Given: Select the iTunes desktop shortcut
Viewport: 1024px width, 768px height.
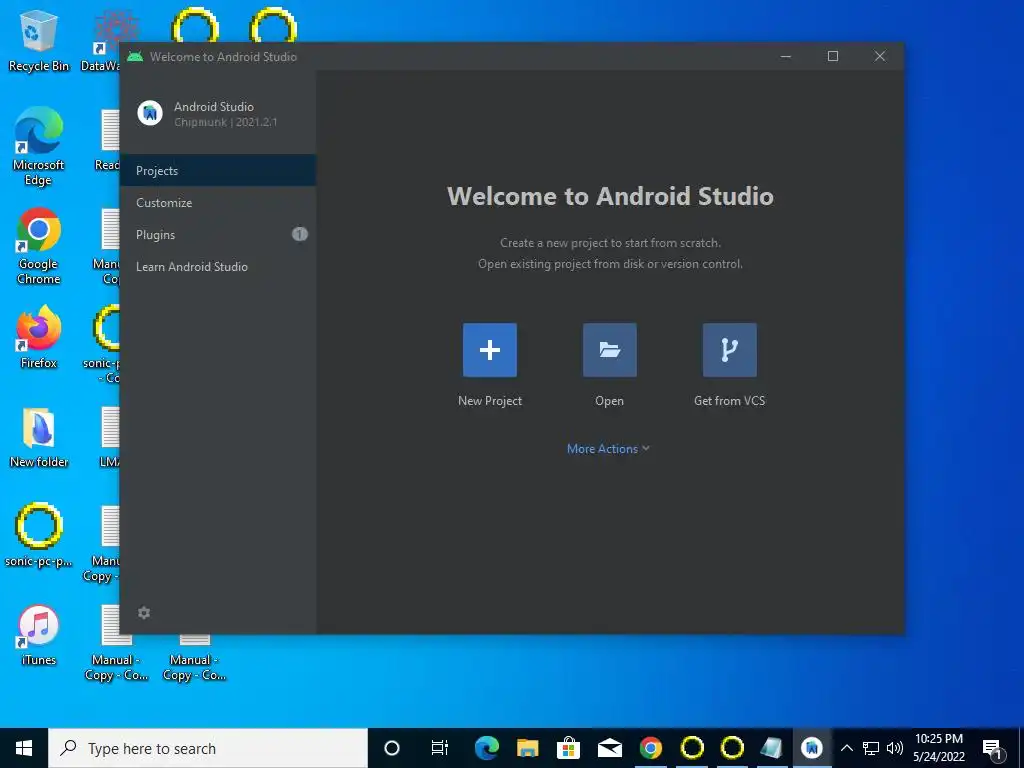Looking at the screenshot, I should (x=39, y=635).
